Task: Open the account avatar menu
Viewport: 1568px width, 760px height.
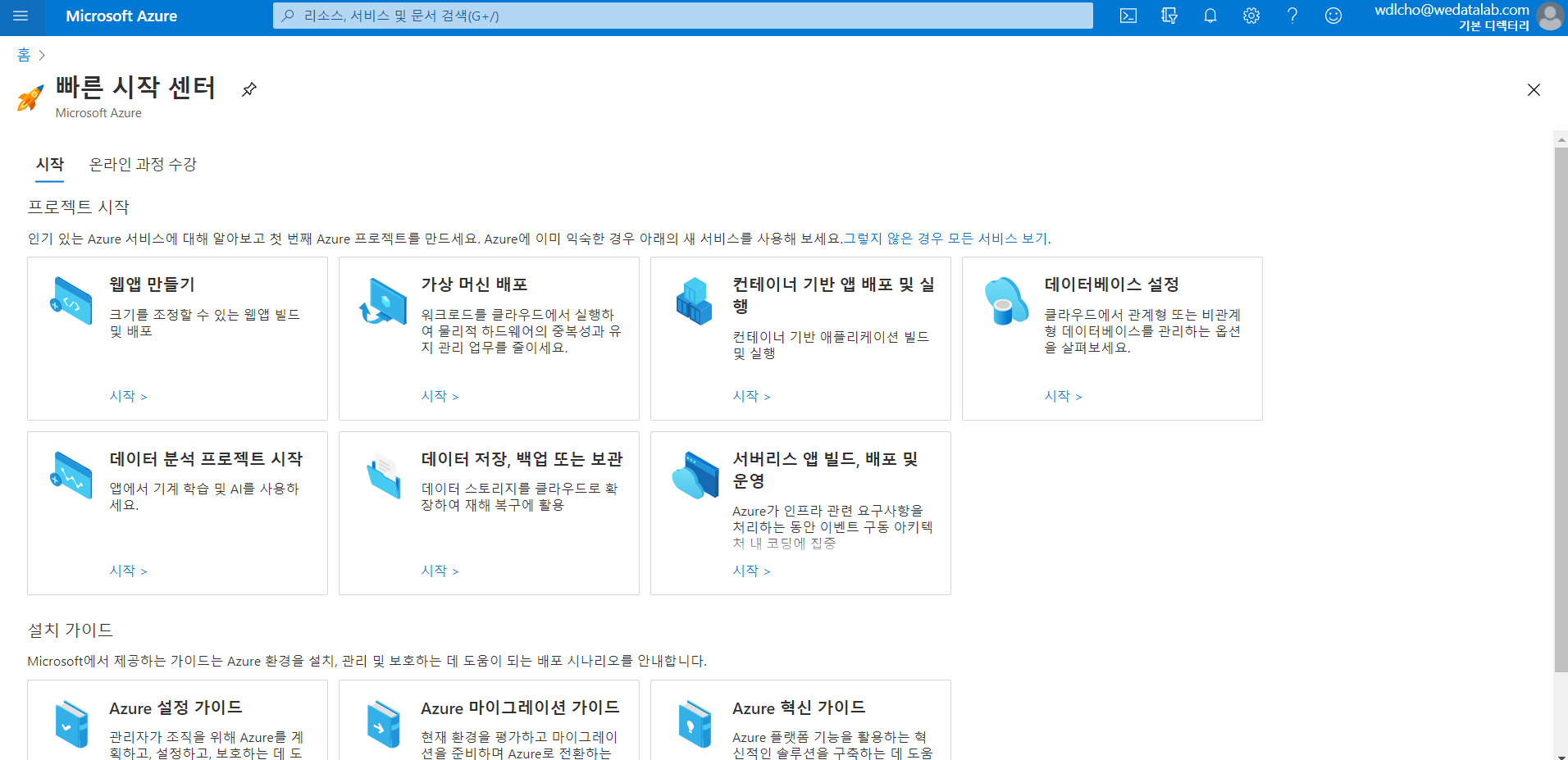Action: 1550,16
